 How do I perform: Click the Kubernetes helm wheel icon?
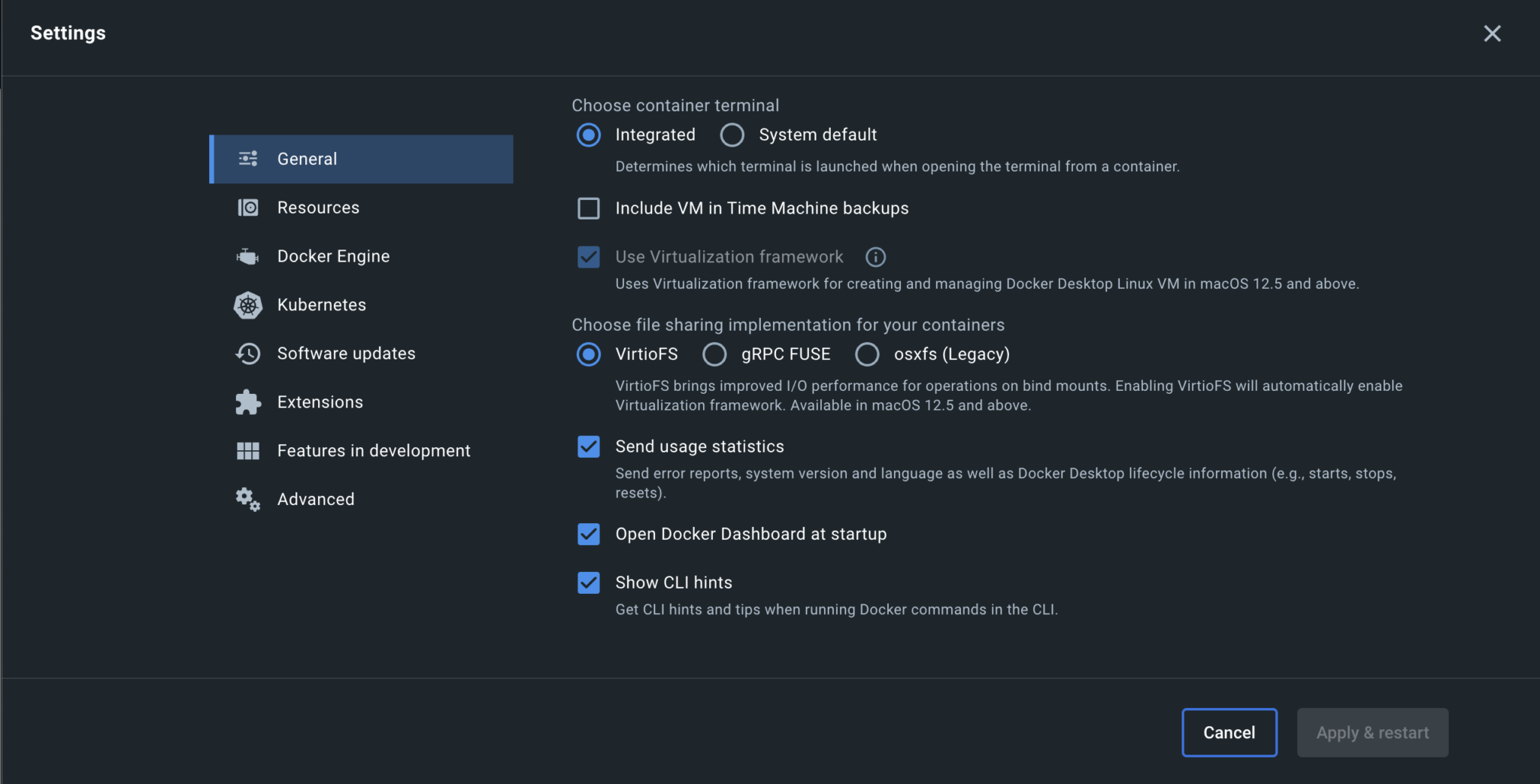pyautogui.click(x=248, y=304)
